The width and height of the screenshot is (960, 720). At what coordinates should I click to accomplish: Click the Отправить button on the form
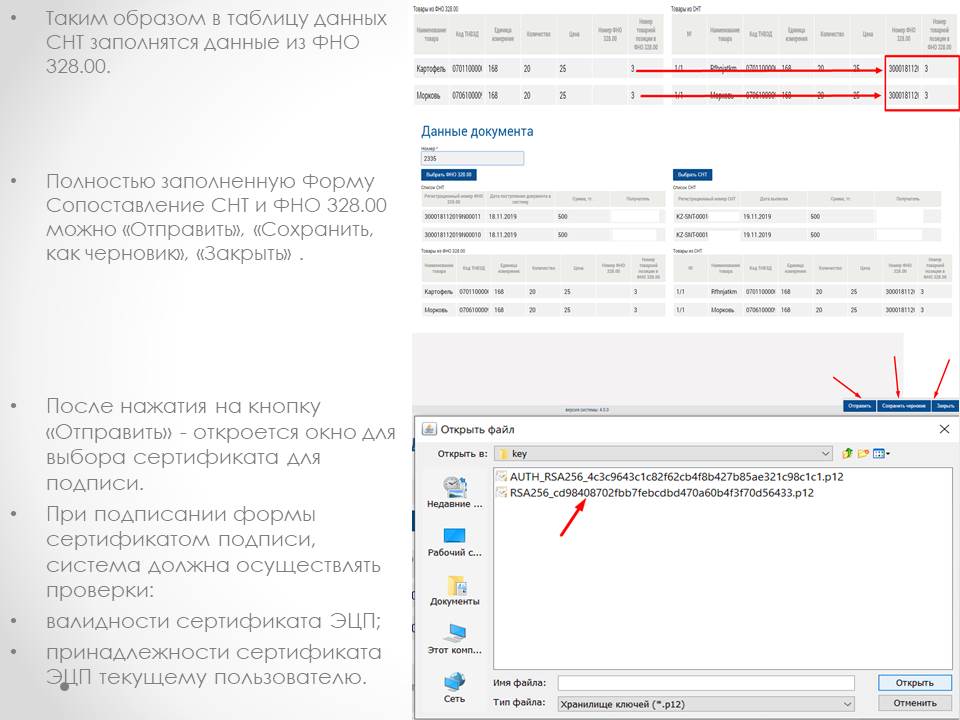coord(859,406)
